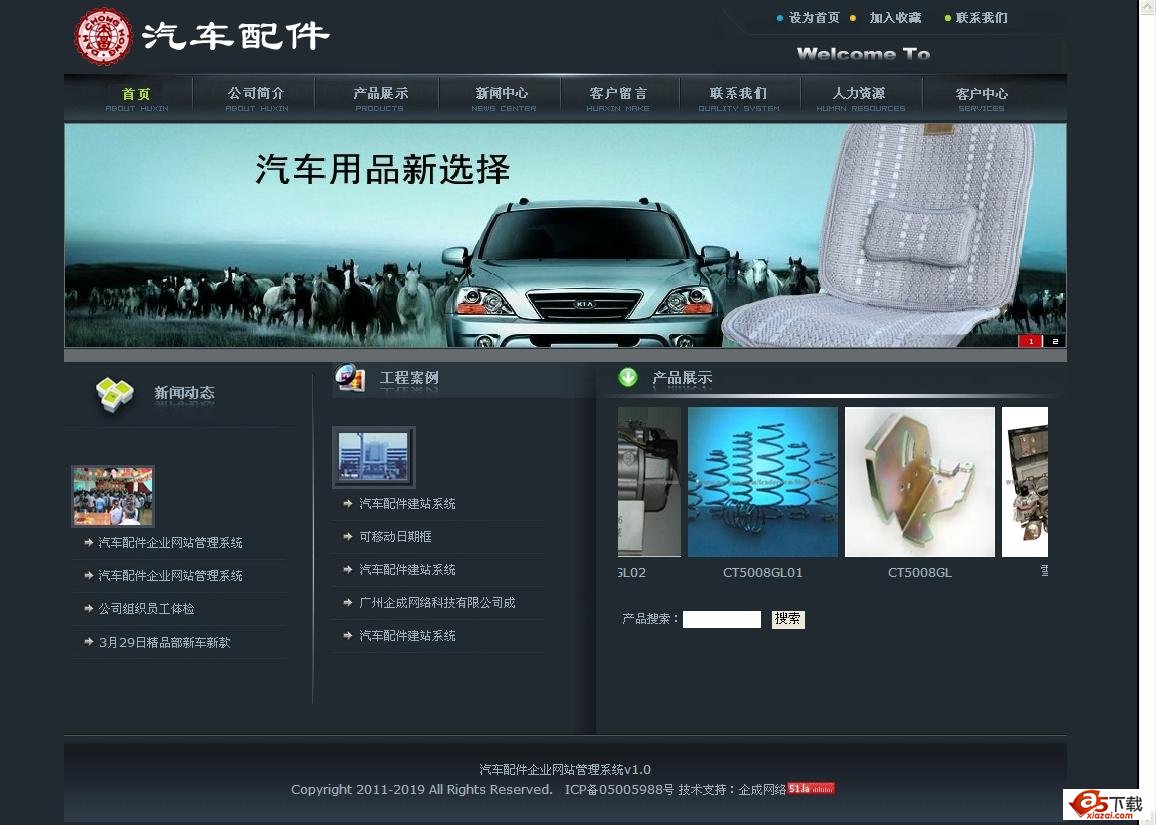Click the green cubes icon beside 新闻动态
The width and height of the screenshot is (1156, 825).
(x=114, y=394)
